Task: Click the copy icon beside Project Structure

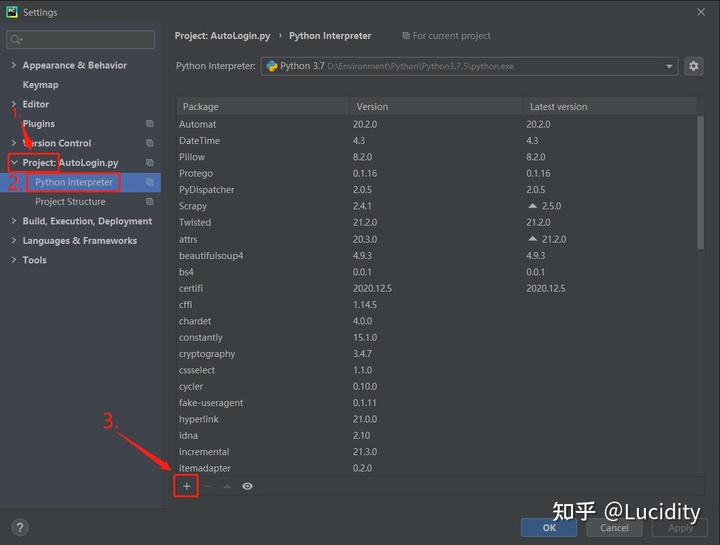Action: point(150,202)
